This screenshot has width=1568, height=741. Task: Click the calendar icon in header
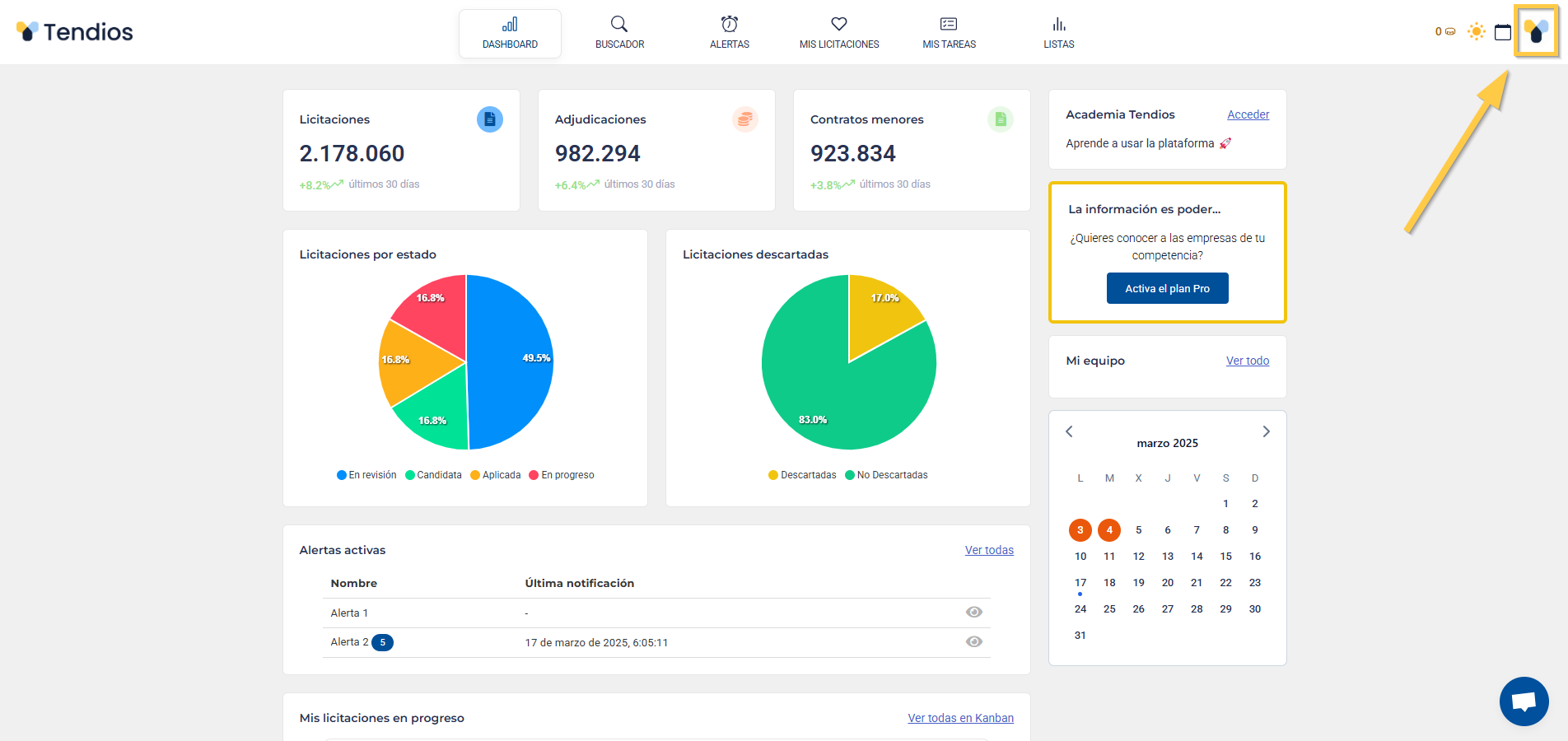1502,32
